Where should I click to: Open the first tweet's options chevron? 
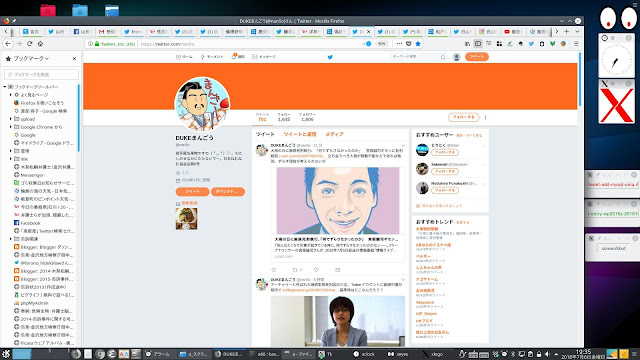pos(403,145)
